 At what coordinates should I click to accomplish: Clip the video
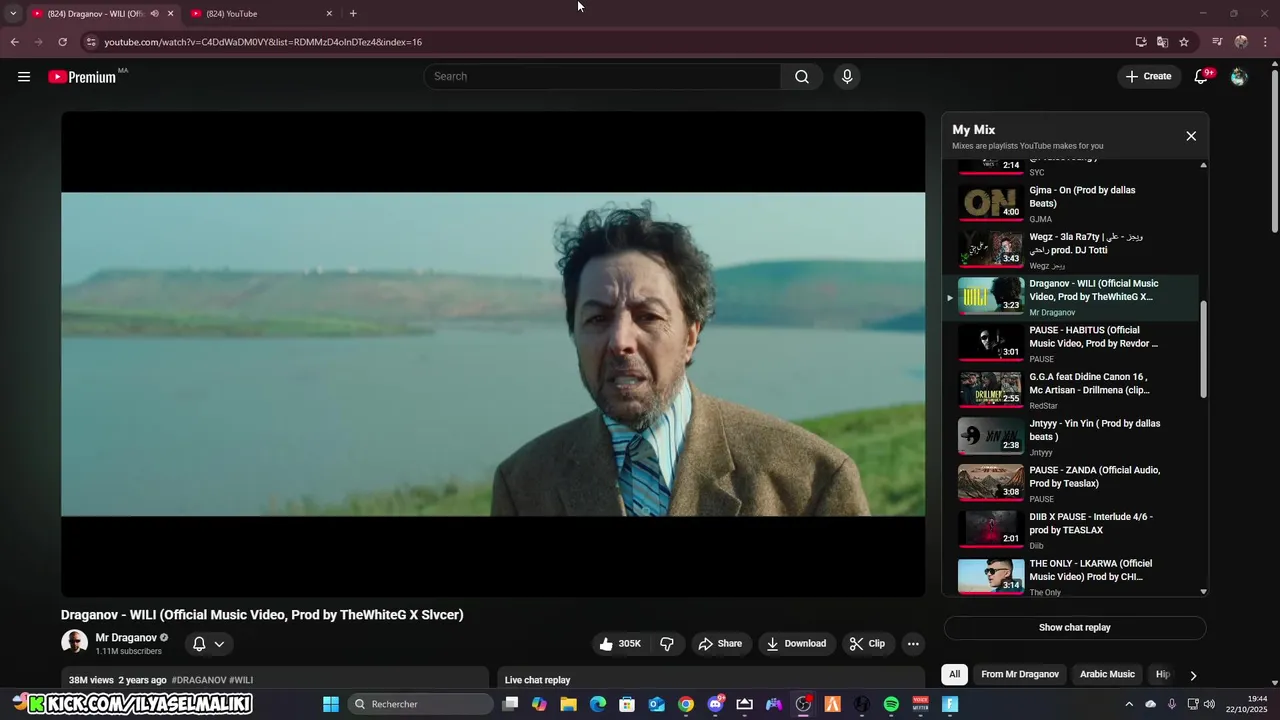pyautogui.click(x=867, y=644)
